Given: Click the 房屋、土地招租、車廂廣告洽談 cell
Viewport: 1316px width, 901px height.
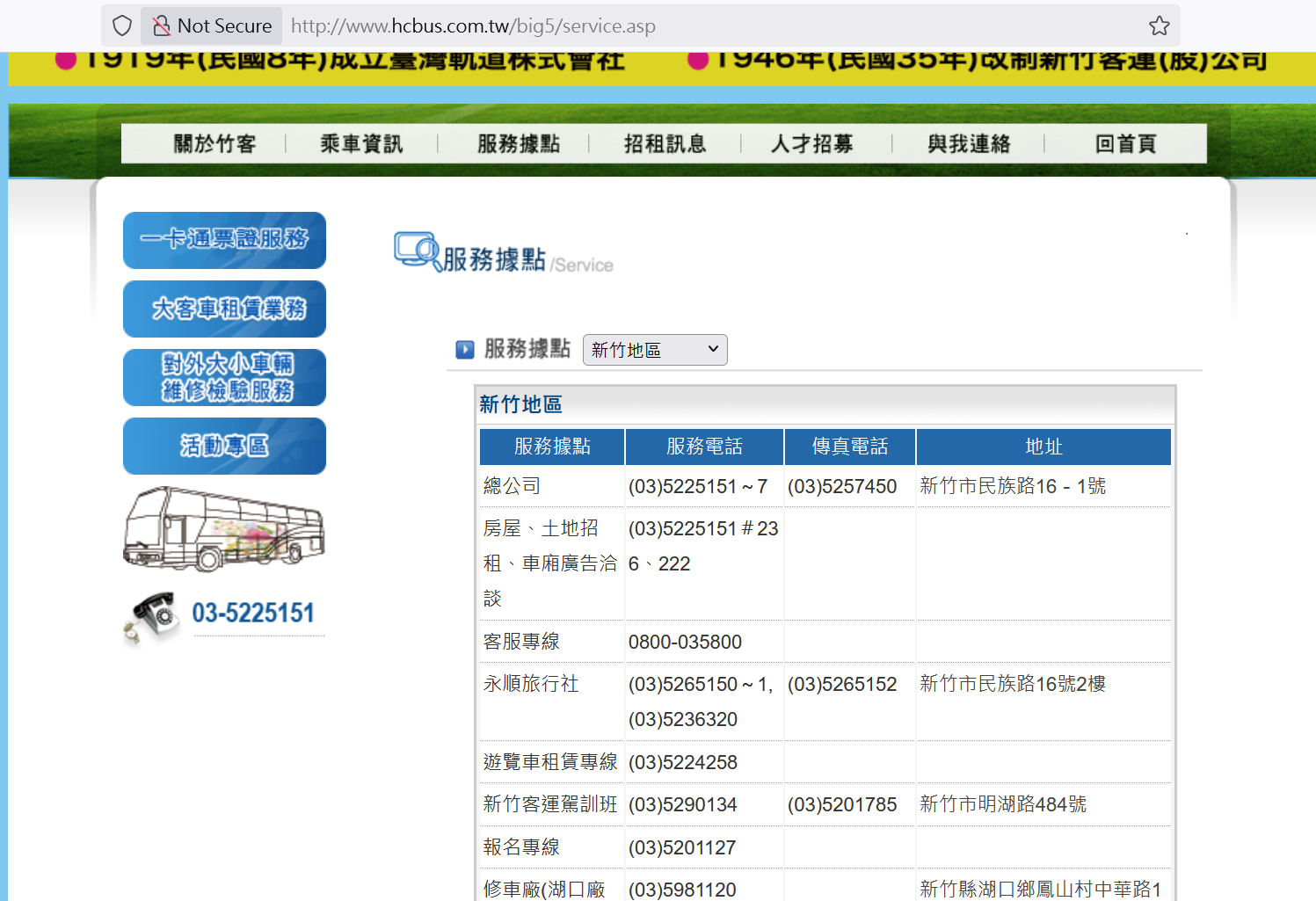Looking at the screenshot, I should 551,563.
